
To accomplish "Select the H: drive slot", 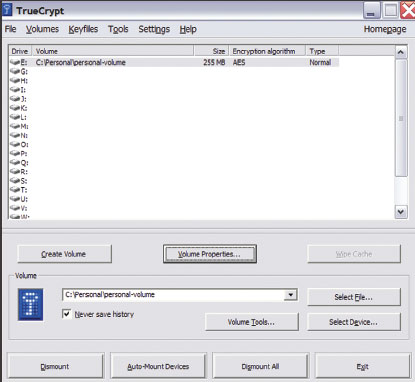I will [19, 80].
